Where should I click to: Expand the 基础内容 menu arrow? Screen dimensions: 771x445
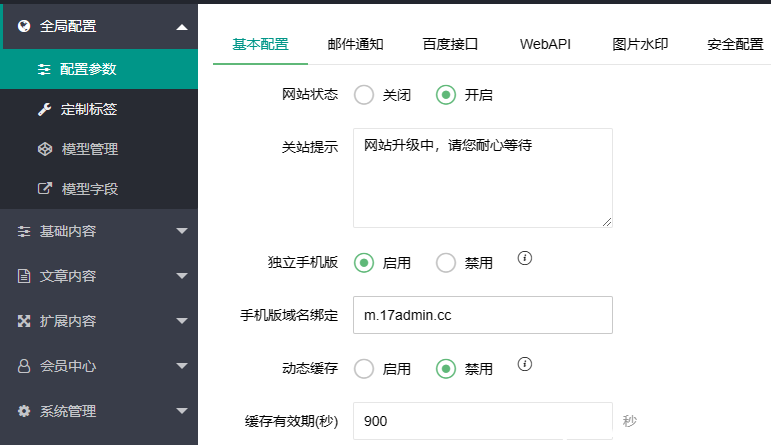(x=182, y=231)
